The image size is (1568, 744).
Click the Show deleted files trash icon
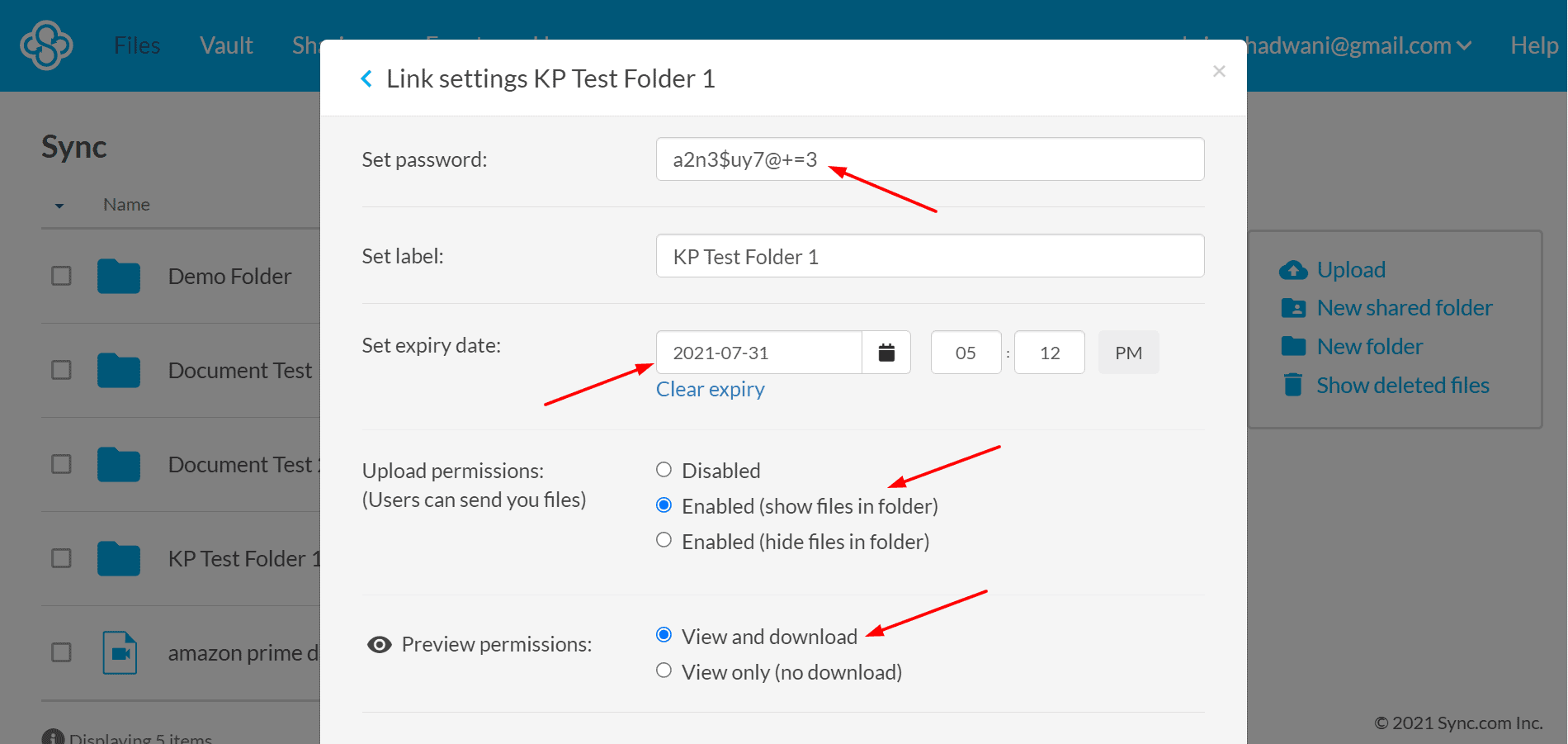tap(1293, 385)
